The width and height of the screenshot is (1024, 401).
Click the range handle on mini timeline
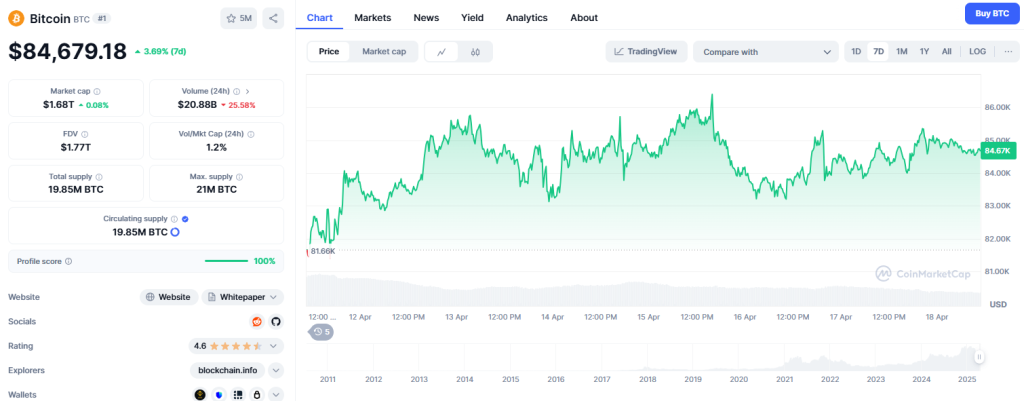point(980,357)
